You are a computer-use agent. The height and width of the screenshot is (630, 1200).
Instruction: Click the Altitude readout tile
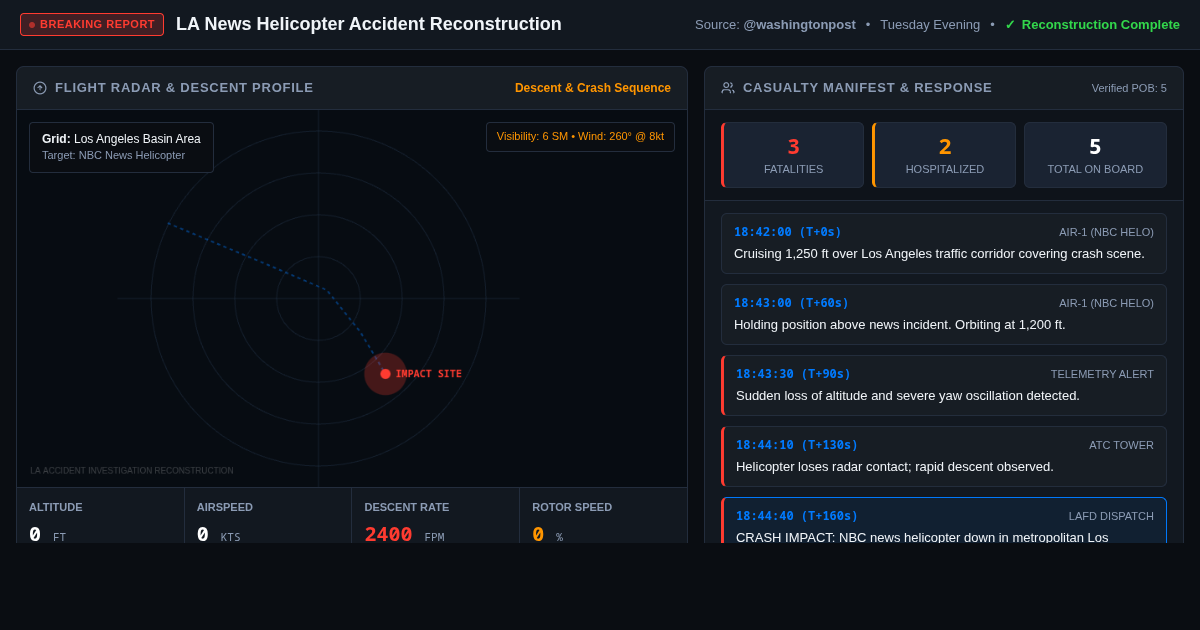(x=100, y=516)
